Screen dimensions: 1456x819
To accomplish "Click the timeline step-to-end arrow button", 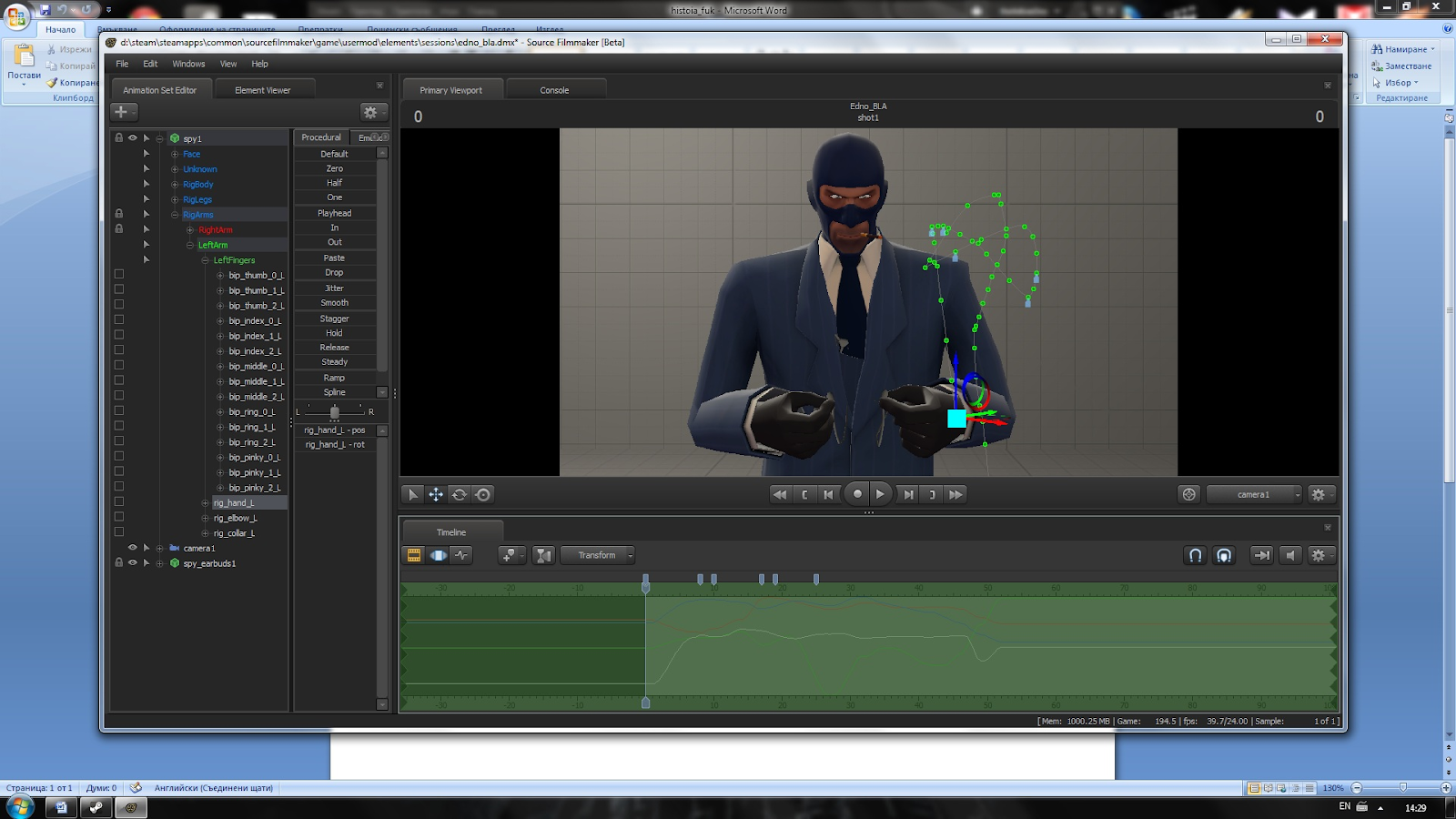I will (x=1261, y=555).
